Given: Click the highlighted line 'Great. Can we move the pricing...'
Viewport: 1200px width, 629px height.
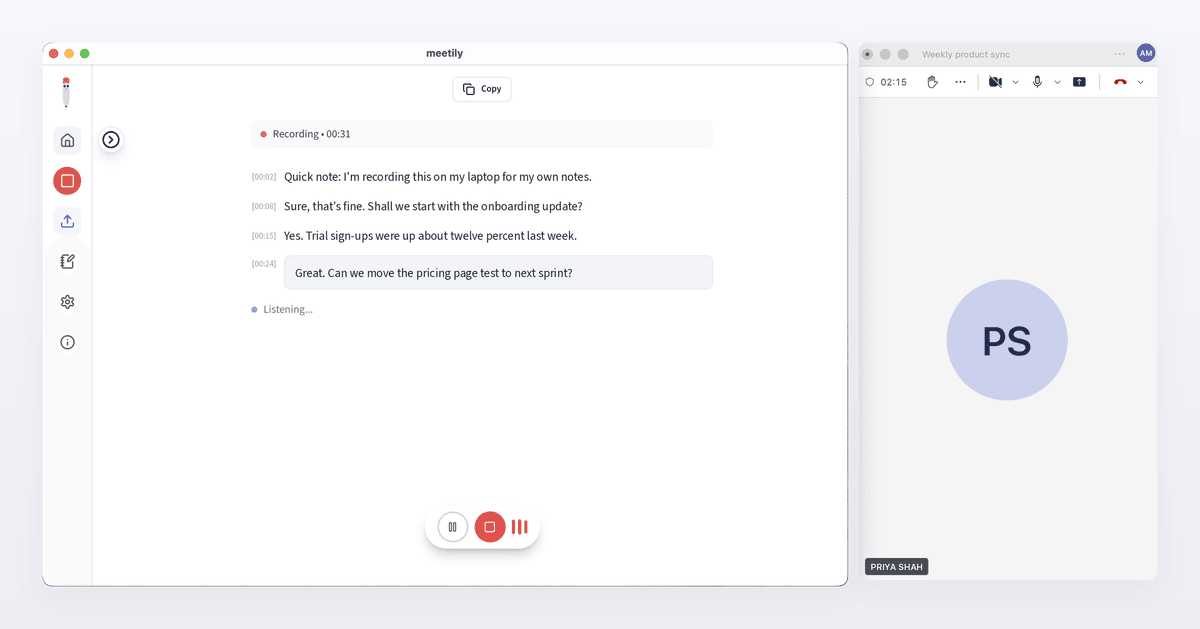Looking at the screenshot, I should pyautogui.click(x=498, y=273).
